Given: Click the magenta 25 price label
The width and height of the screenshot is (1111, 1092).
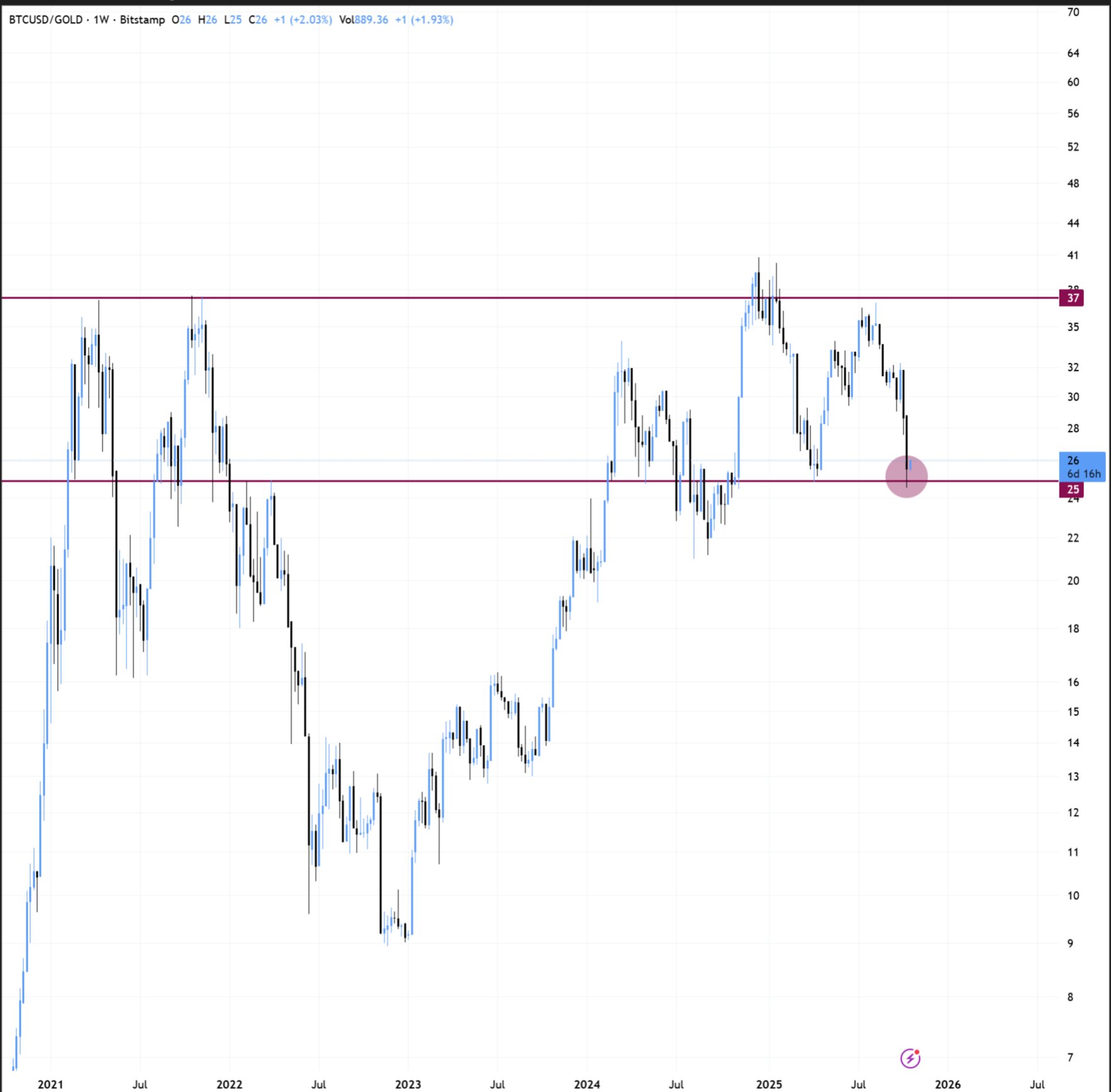Looking at the screenshot, I should pyautogui.click(x=1073, y=489).
